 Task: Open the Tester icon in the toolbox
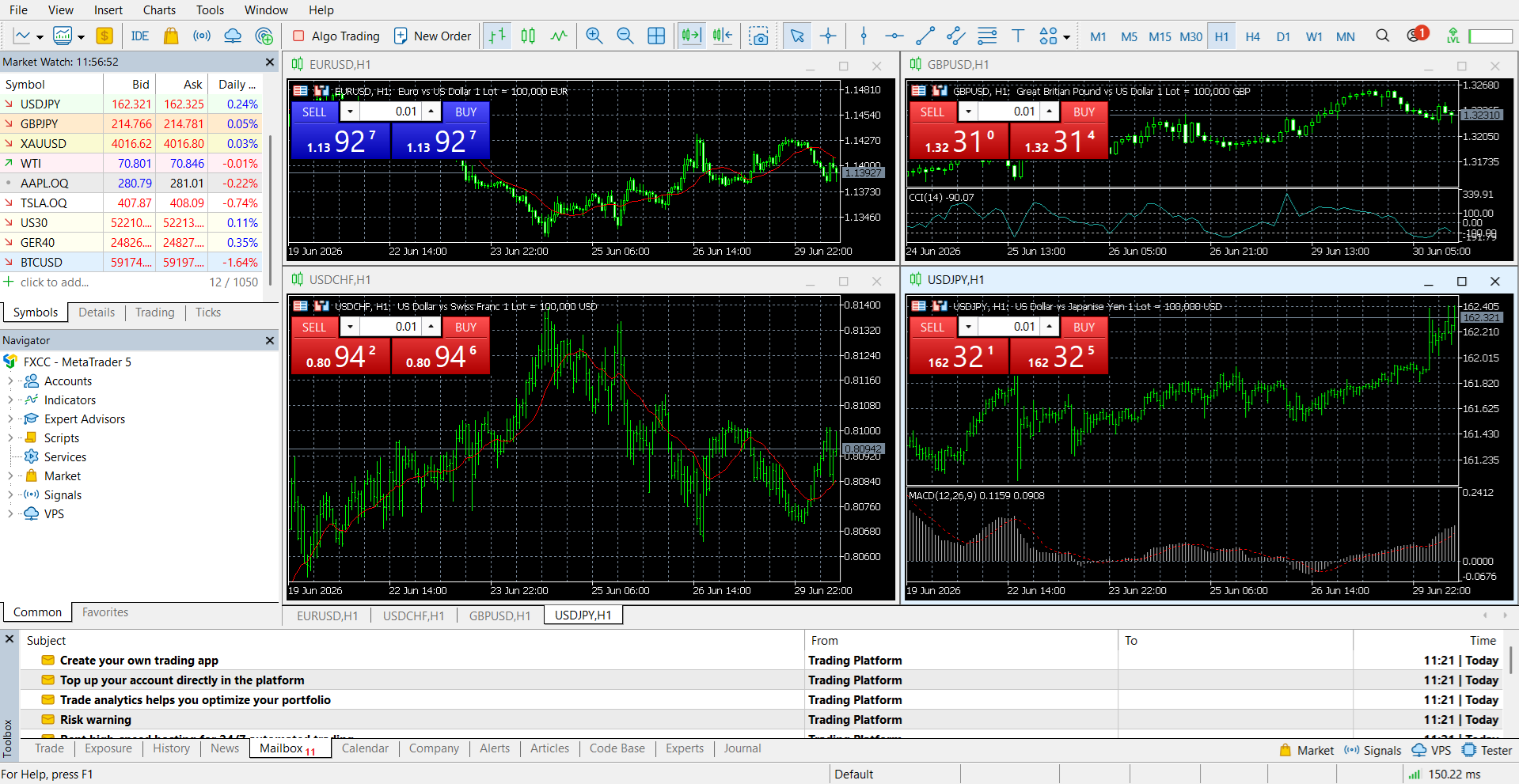coord(1487,750)
